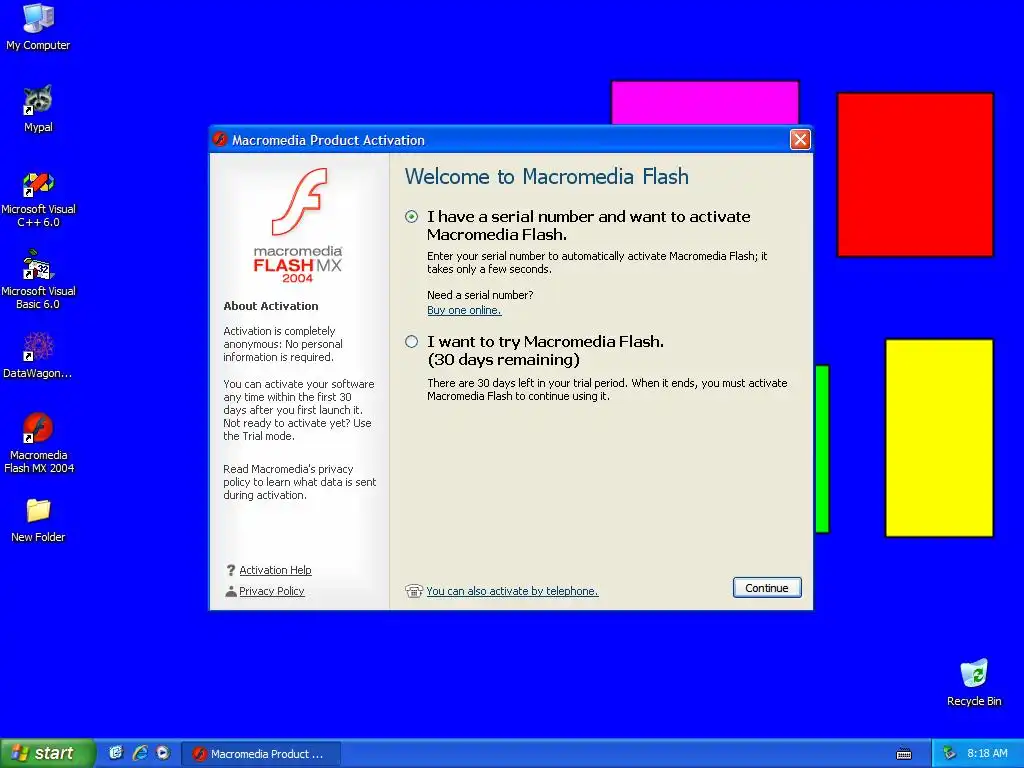Open the Activation Help link
The image size is (1024, 768).
275,570
